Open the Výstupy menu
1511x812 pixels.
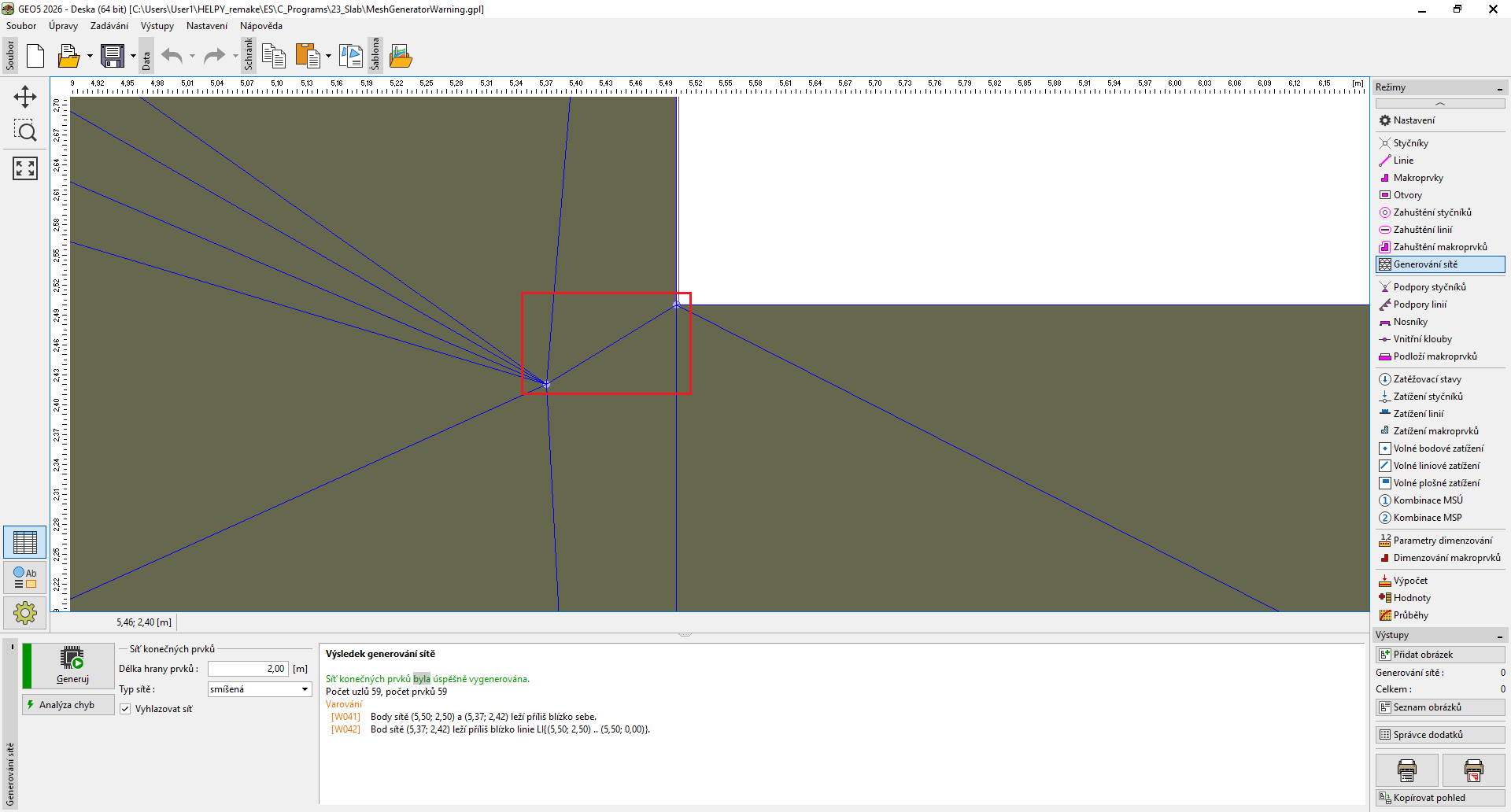pos(157,26)
